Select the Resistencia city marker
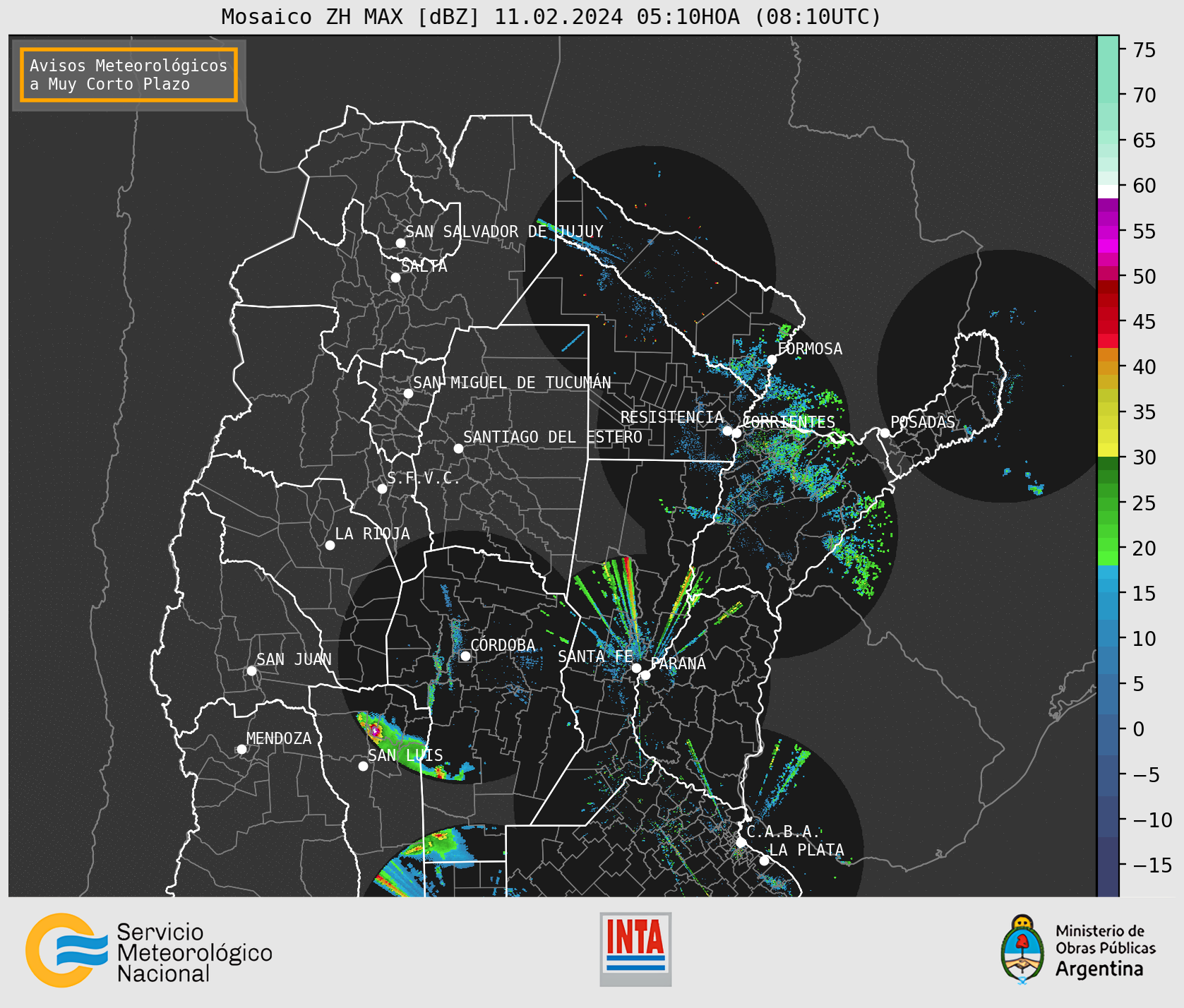This screenshot has height=1008, width=1184. (x=727, y=430)
